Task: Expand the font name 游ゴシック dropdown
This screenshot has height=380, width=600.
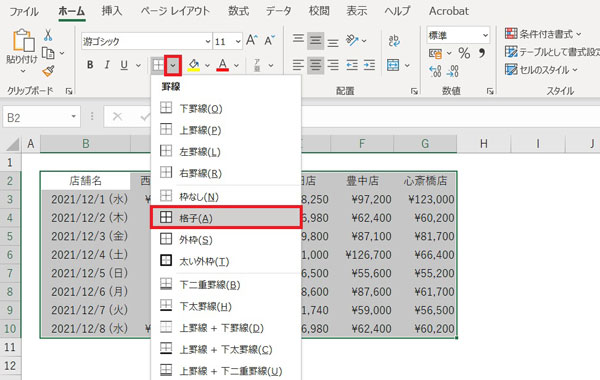Action: click(207, 41)
